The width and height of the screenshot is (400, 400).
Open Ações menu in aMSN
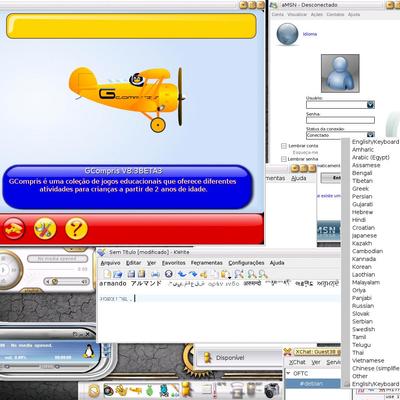pos(317,14)
